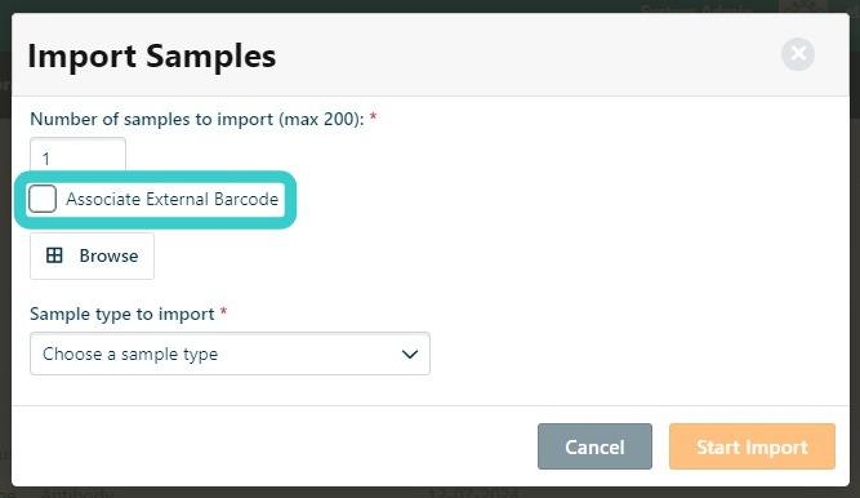Click the Cancel button
Viewport: 860px width, 498px height.
pos(594,447)
